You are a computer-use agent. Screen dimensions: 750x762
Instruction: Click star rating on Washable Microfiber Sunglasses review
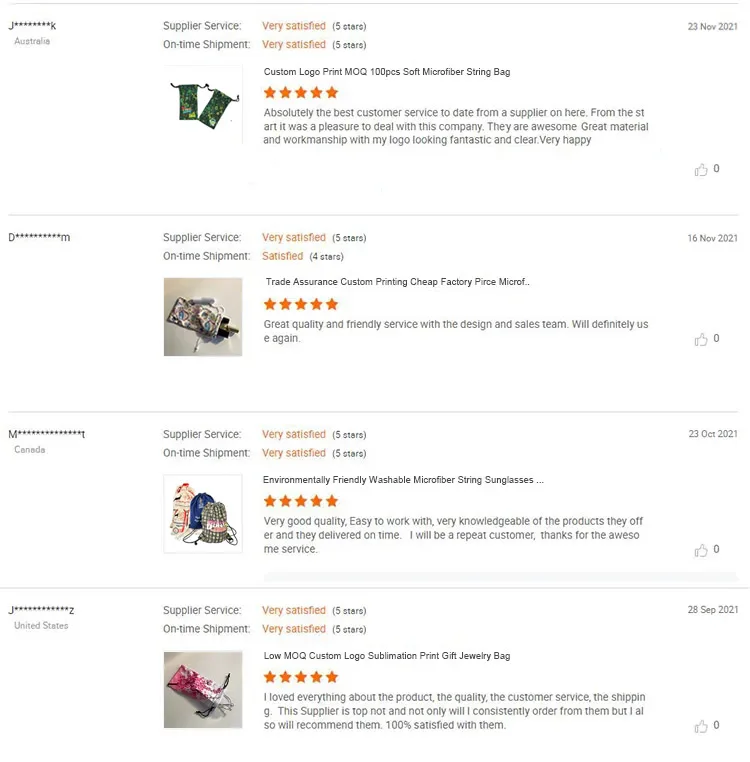point(301,501)
